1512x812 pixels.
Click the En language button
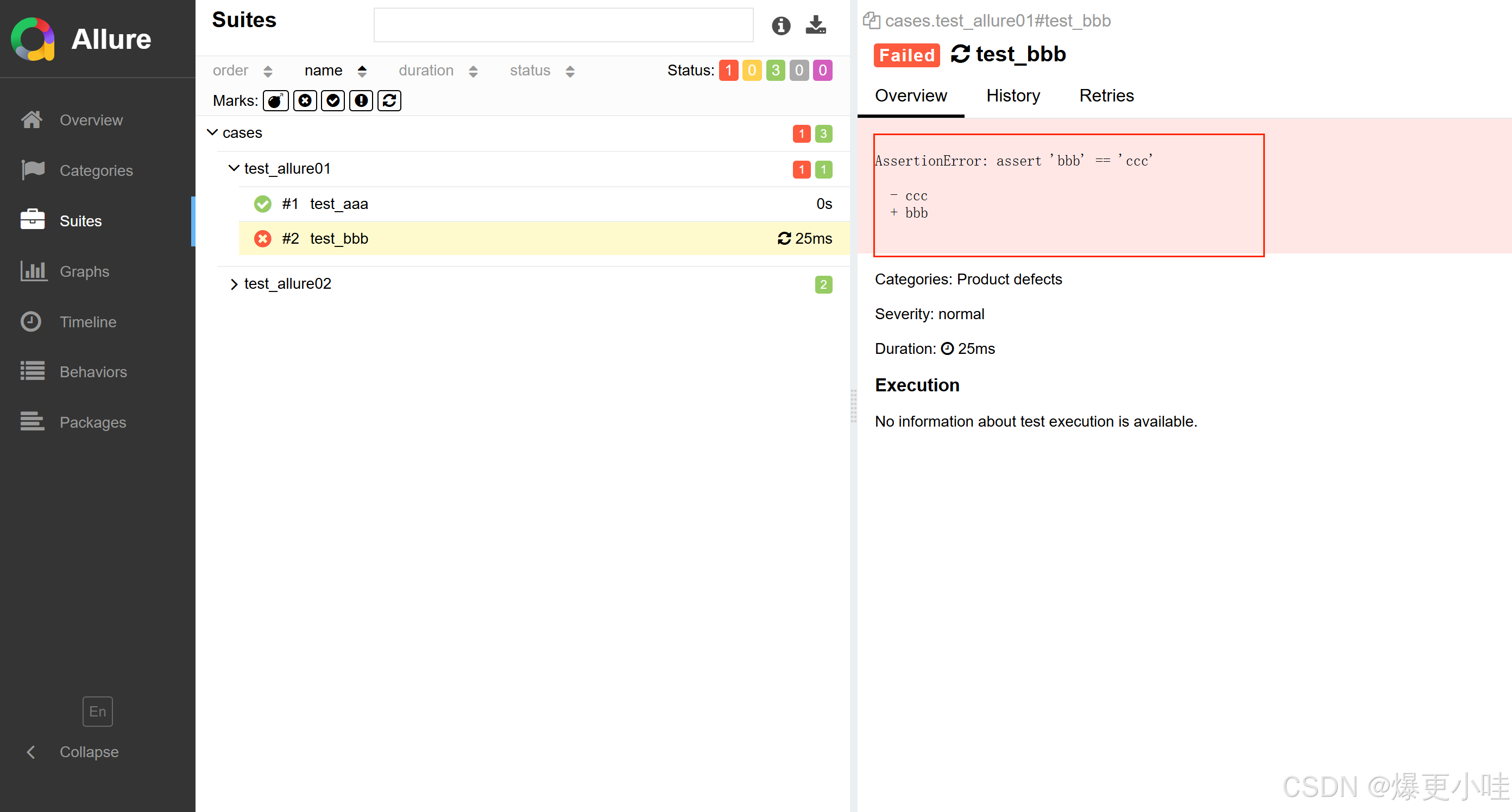(x=97, y=712)
